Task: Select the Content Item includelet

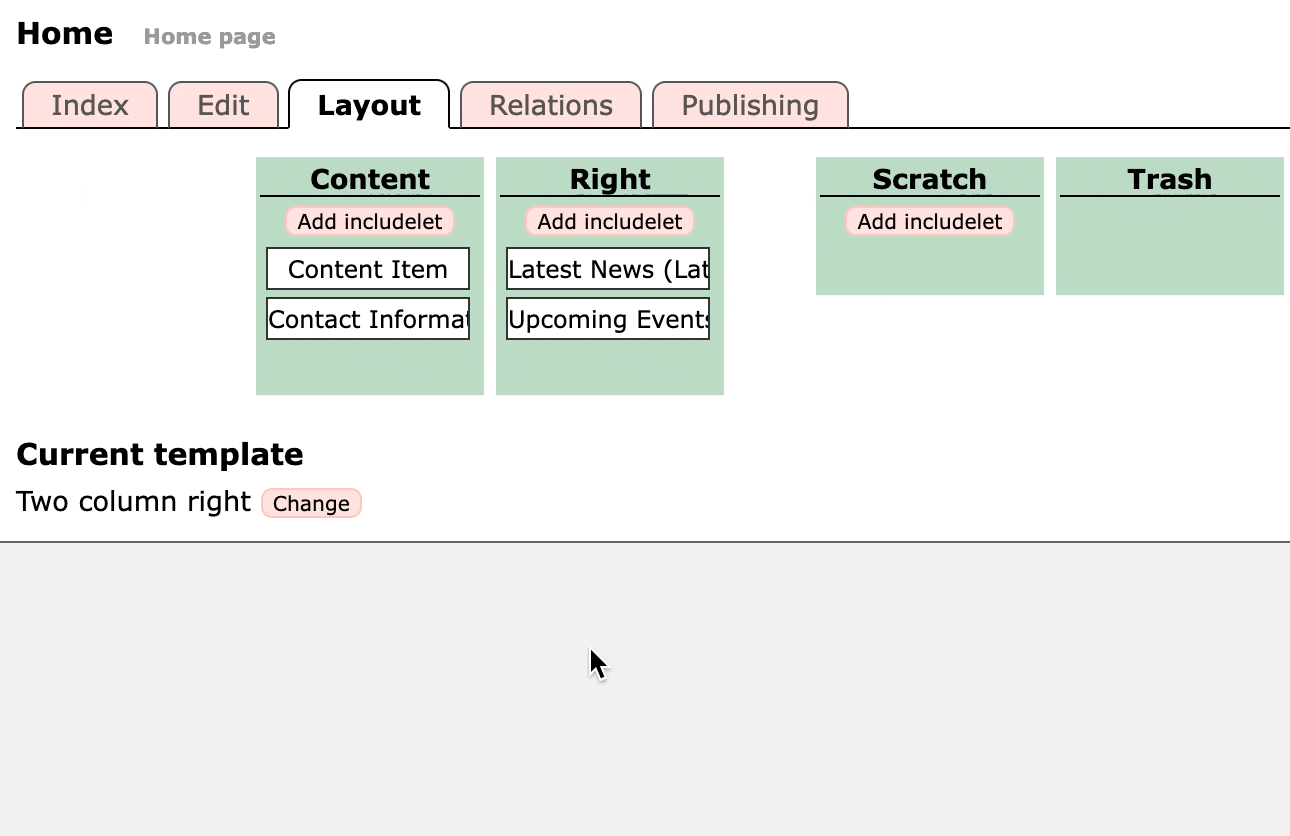Action: pyautogui.click(x=367, y=268)
